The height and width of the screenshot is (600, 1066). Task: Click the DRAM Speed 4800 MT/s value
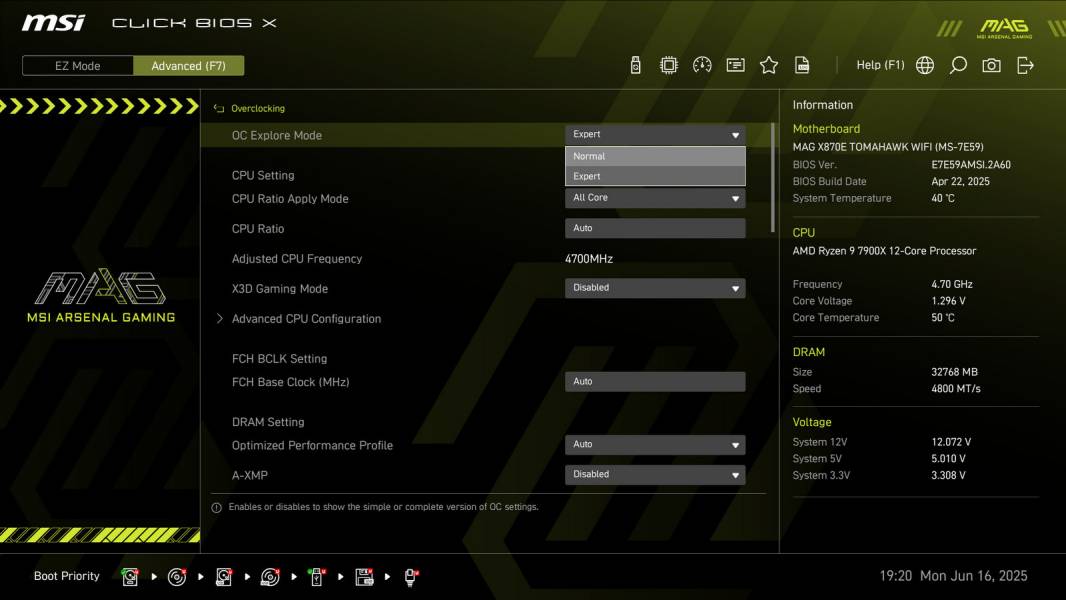(x=956, y=389)
